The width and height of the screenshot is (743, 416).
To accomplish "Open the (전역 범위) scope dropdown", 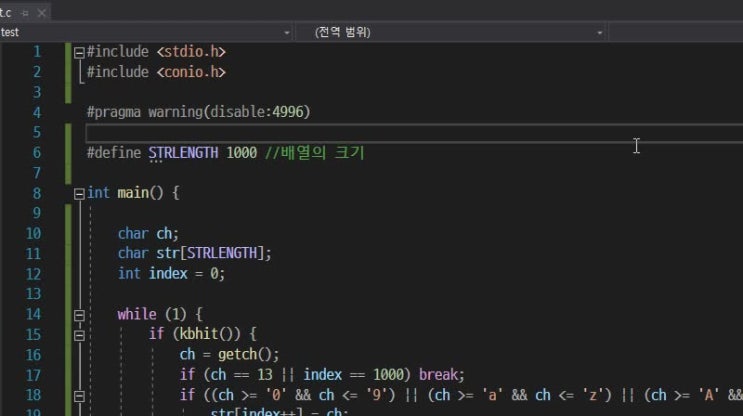I will pos(599,33).
